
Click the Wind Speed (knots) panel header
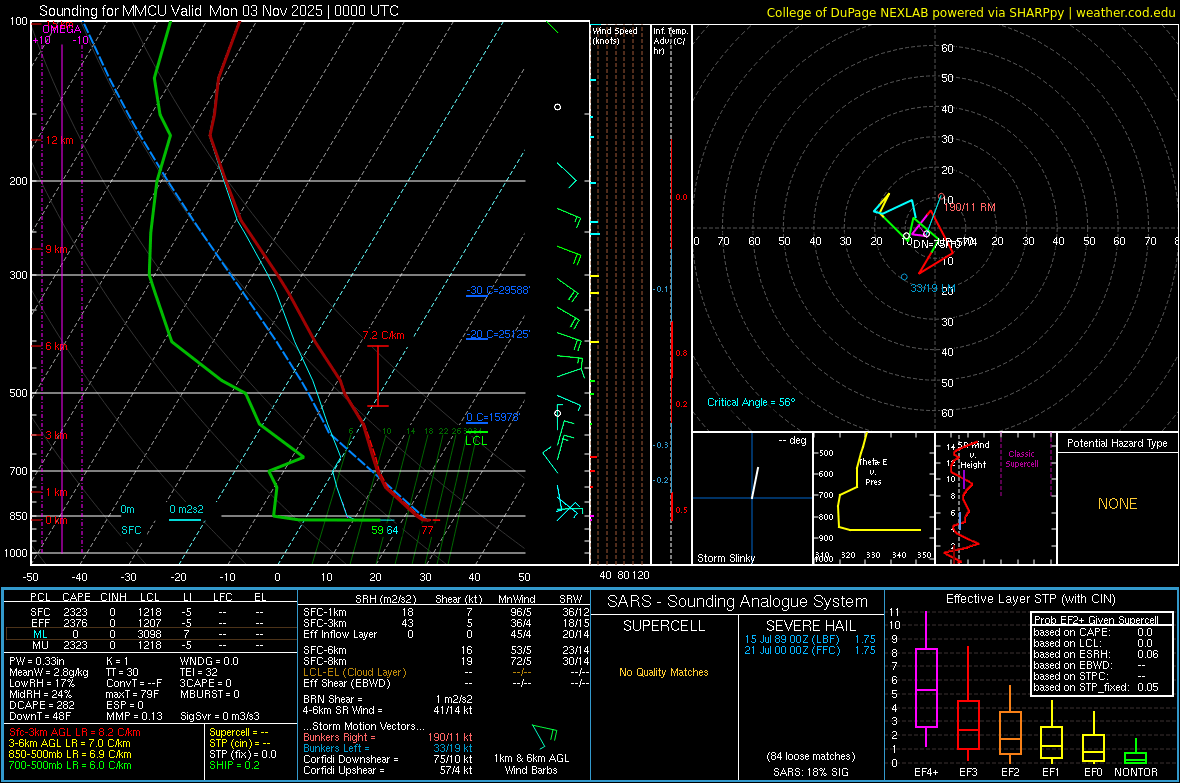tap(615, 36)
